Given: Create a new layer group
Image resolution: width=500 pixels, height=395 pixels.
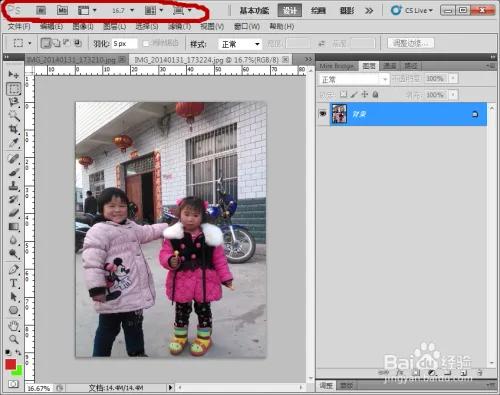Looking at the screenshot, I should click(x=448, y=372).
